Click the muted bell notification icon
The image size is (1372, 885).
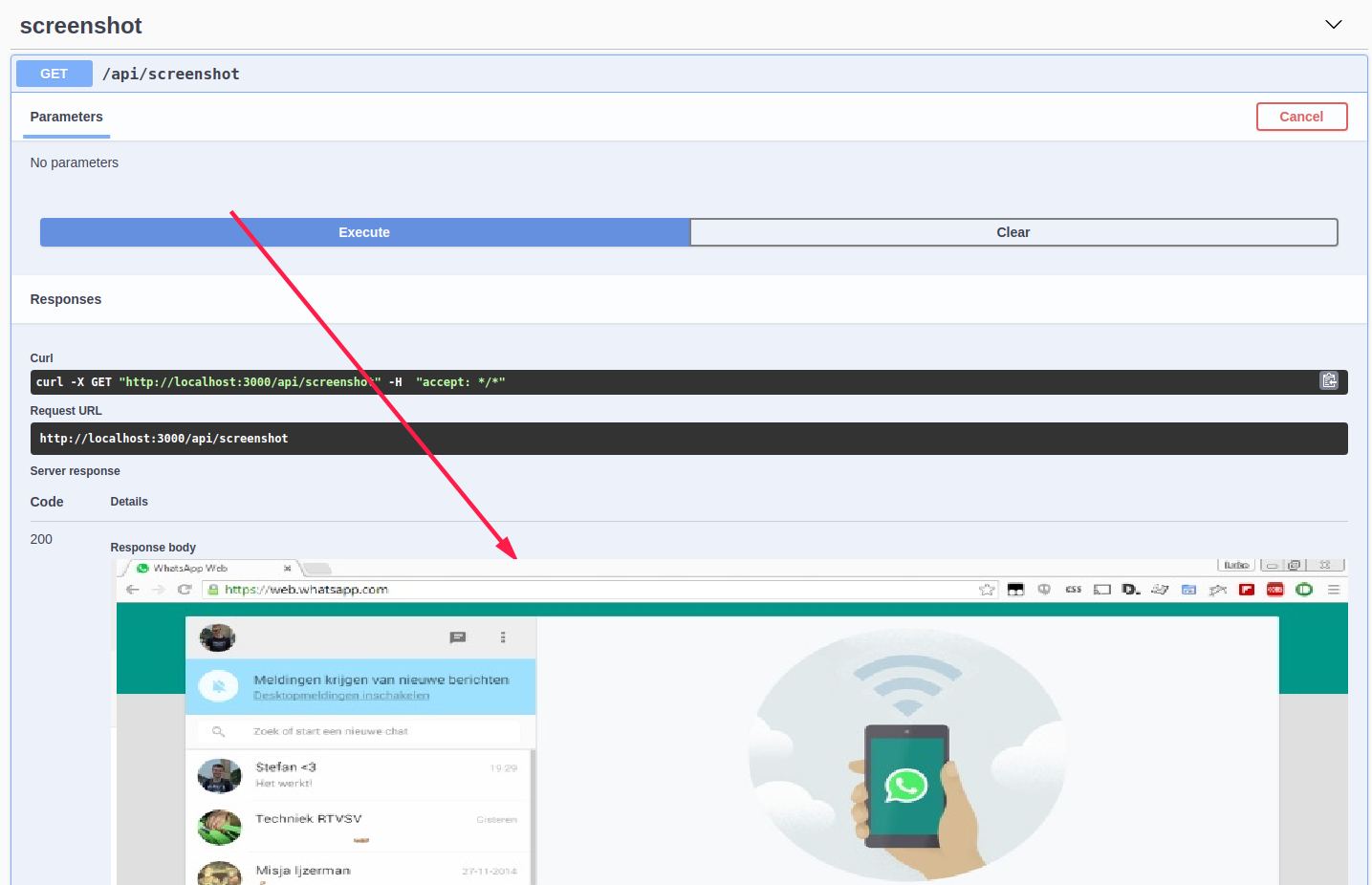[219, 686]
